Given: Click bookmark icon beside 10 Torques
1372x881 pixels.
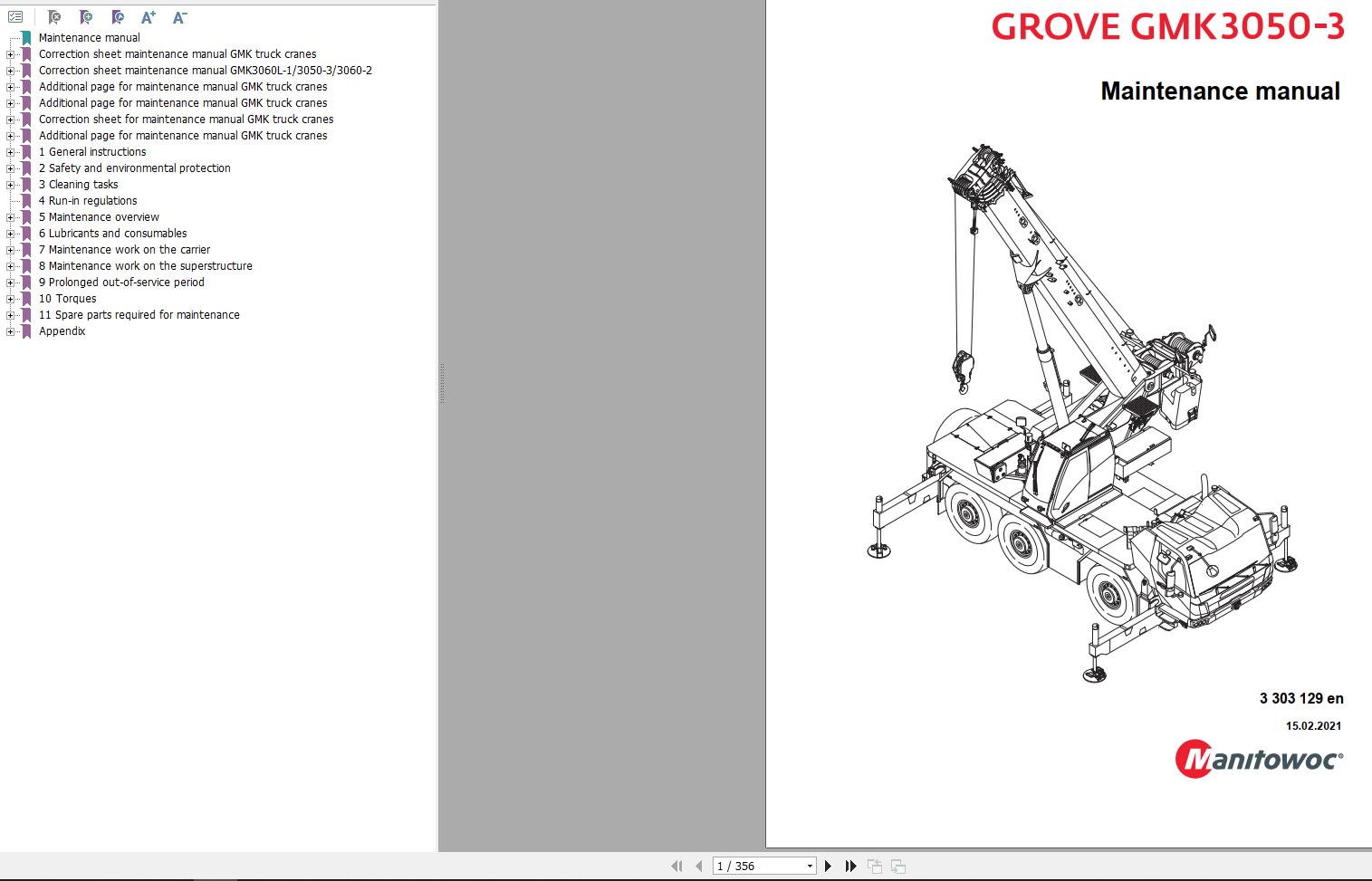Looking at the screenshot, I should 26,299.
